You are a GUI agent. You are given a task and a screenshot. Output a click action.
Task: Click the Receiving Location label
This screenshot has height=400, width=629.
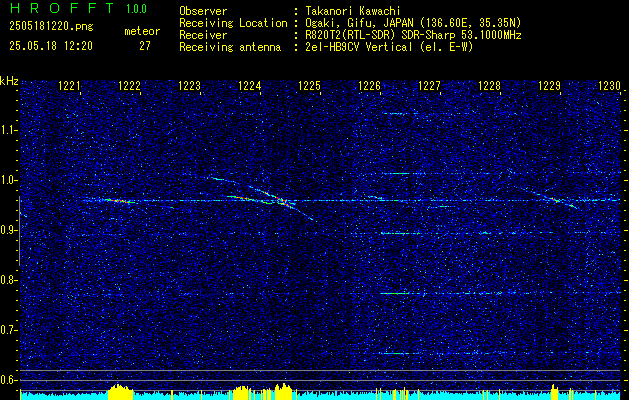point(233,23)
